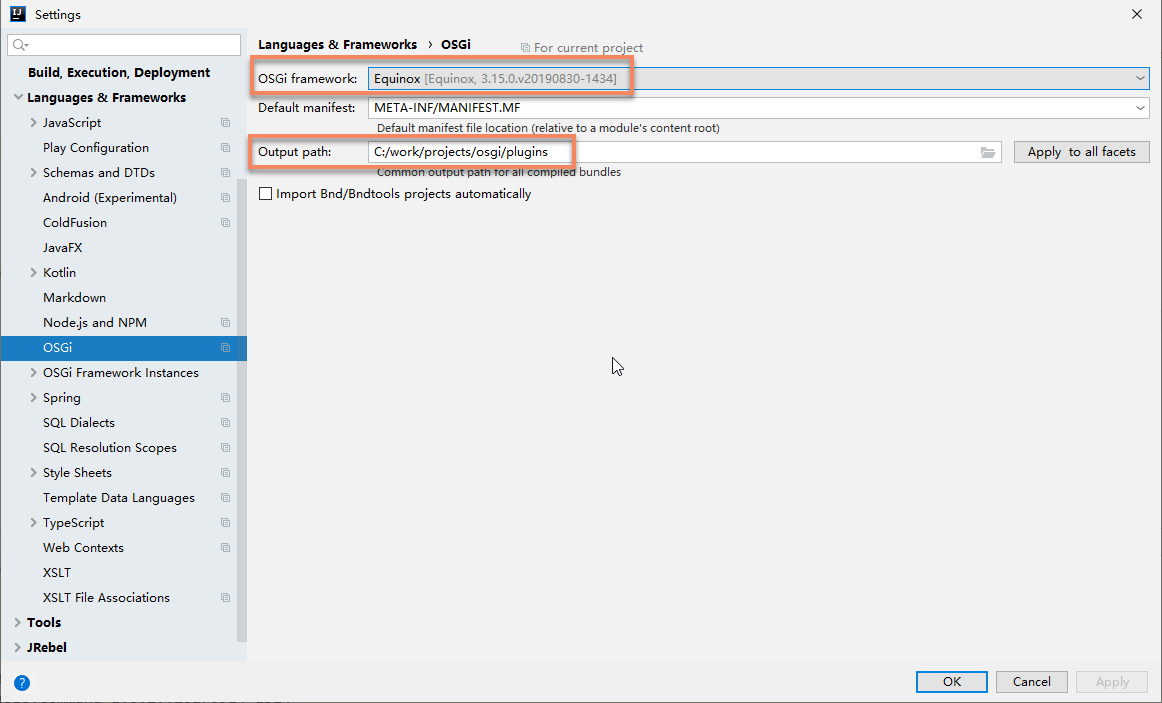
Task: Click the Template Data Languages row's project icon
Action: 225,498
